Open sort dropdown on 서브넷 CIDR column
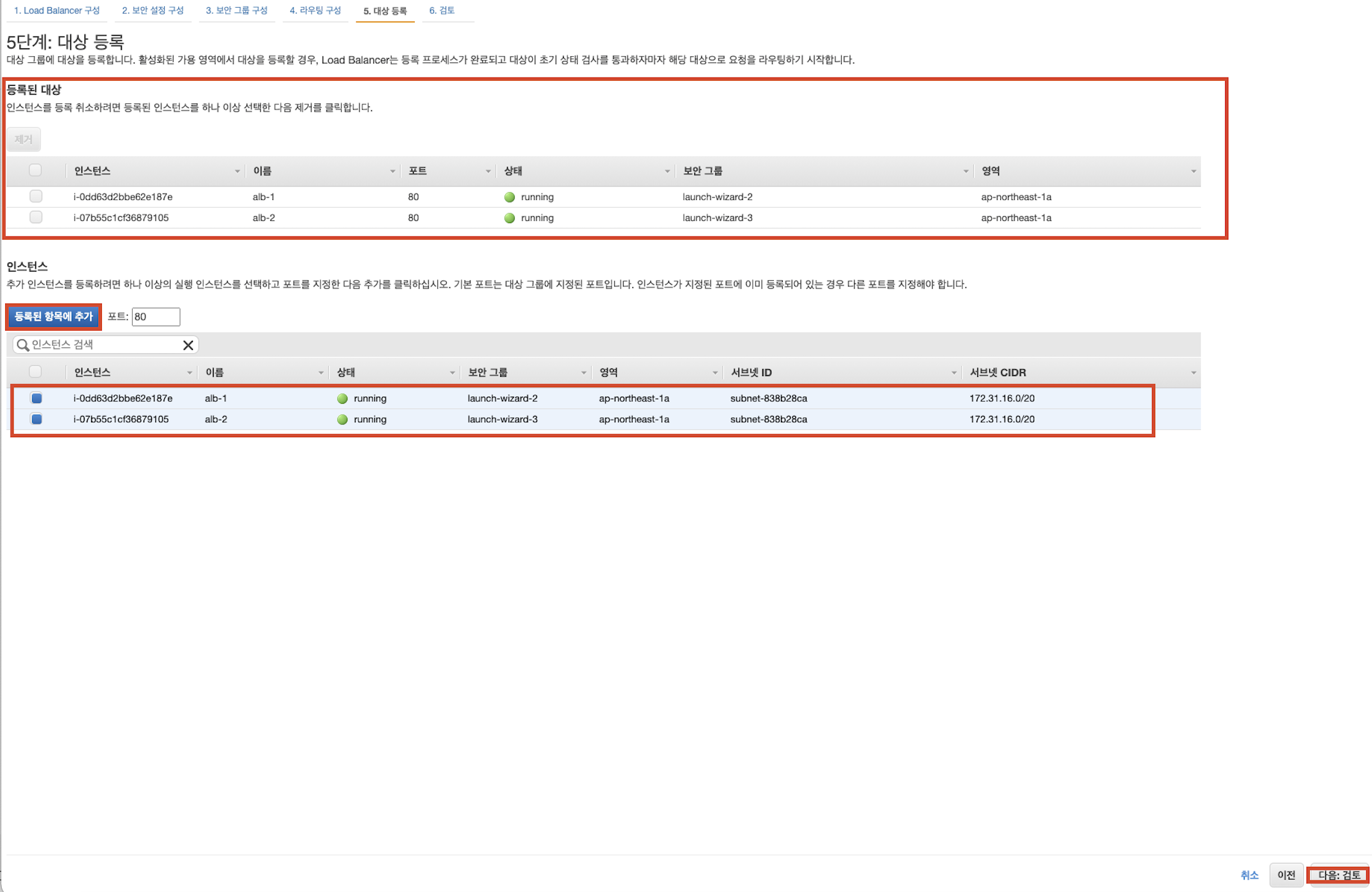Screen dimensions: 1372x892 pos(1193,373)
